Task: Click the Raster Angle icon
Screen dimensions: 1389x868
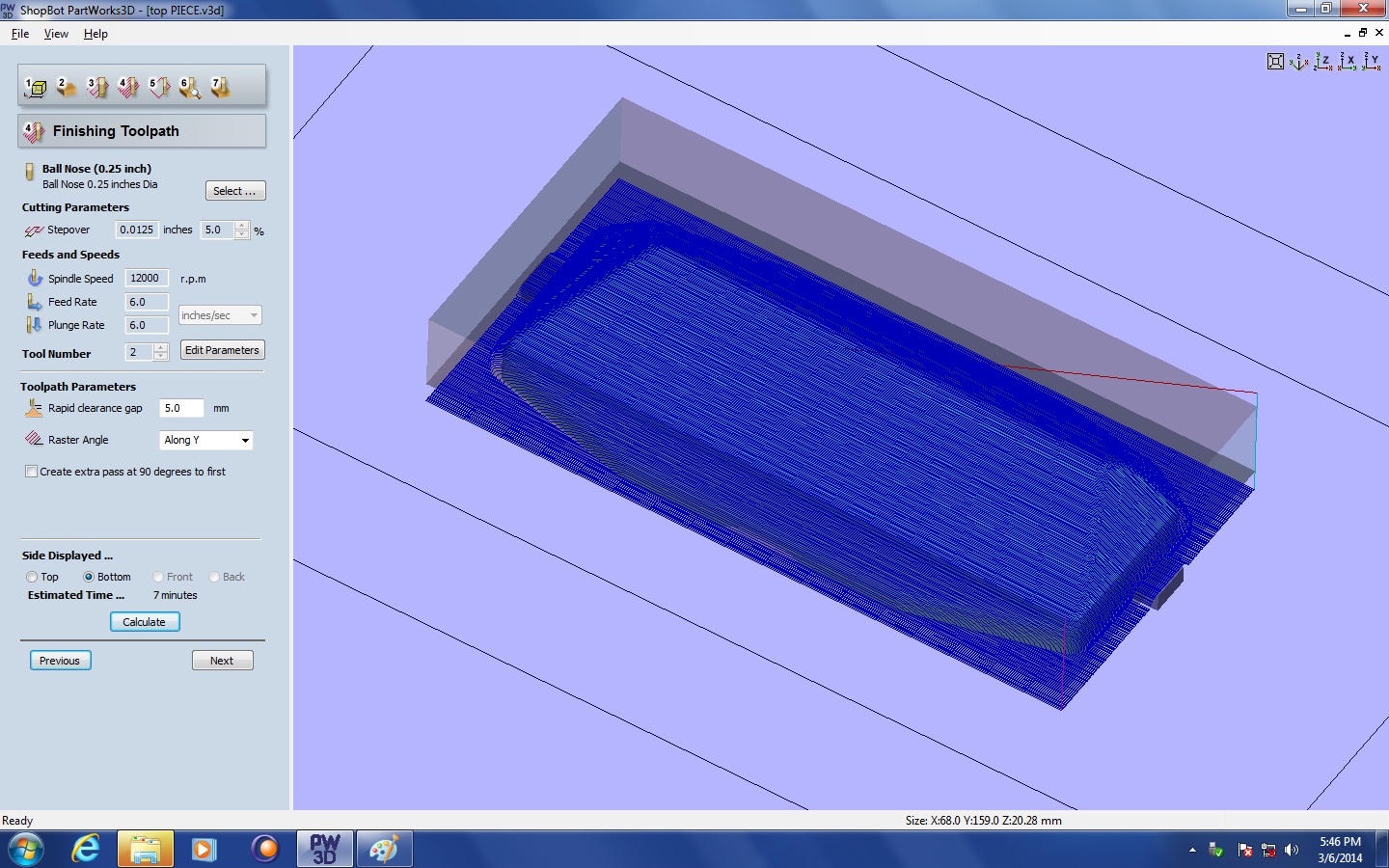Action: [x=34, y=440]
